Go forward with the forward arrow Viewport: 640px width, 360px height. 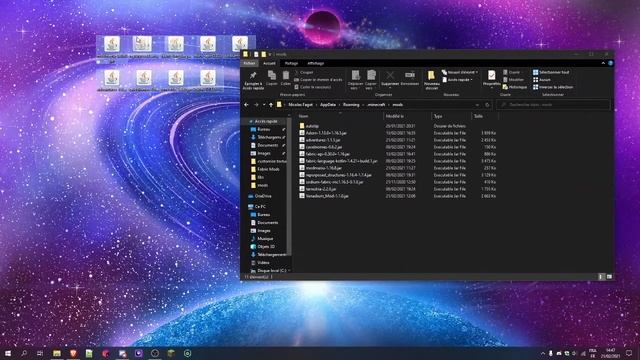point(256,105)
